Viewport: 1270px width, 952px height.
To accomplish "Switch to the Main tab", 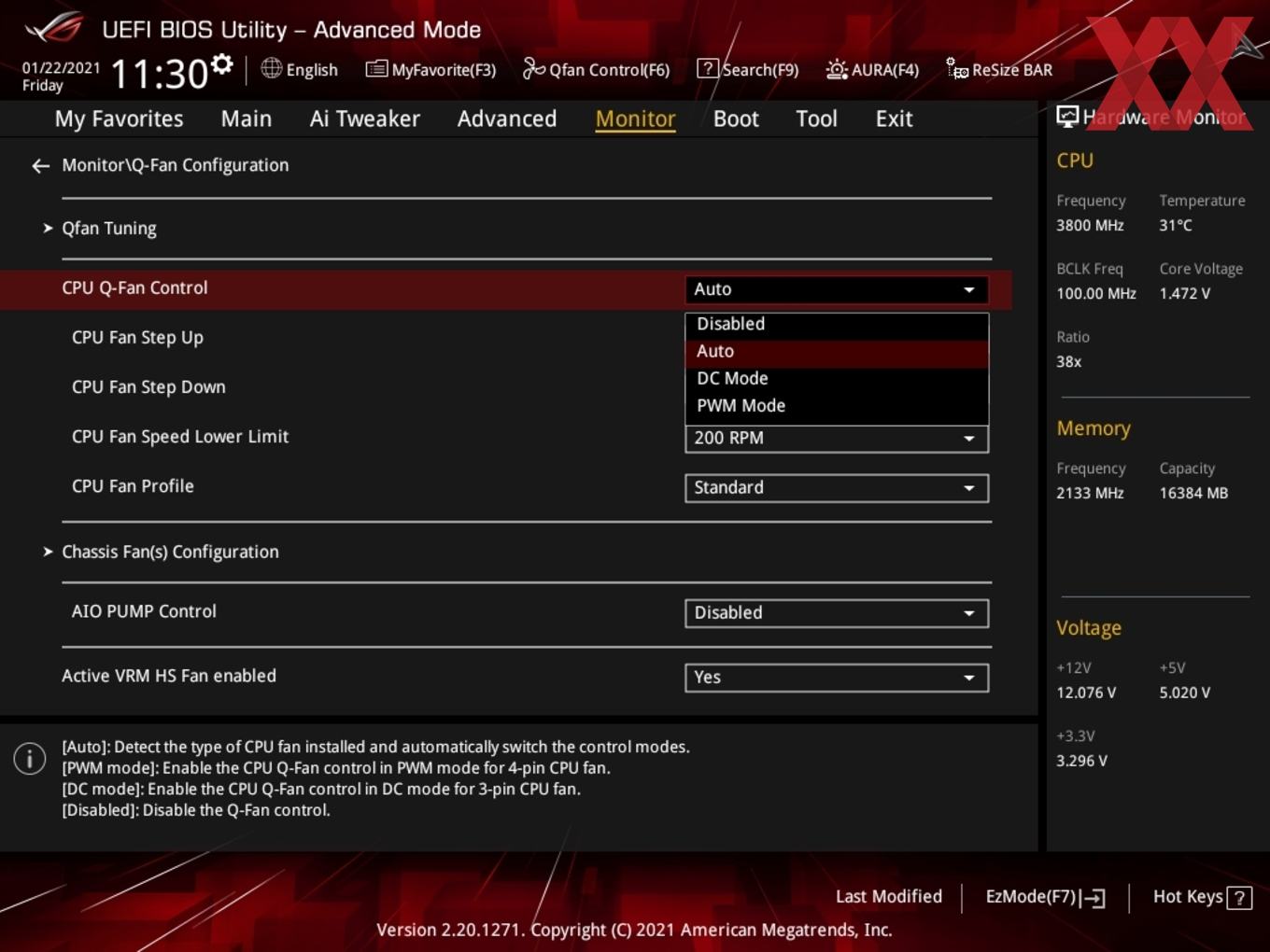I will pyautogui.click(x=247, y=119).
